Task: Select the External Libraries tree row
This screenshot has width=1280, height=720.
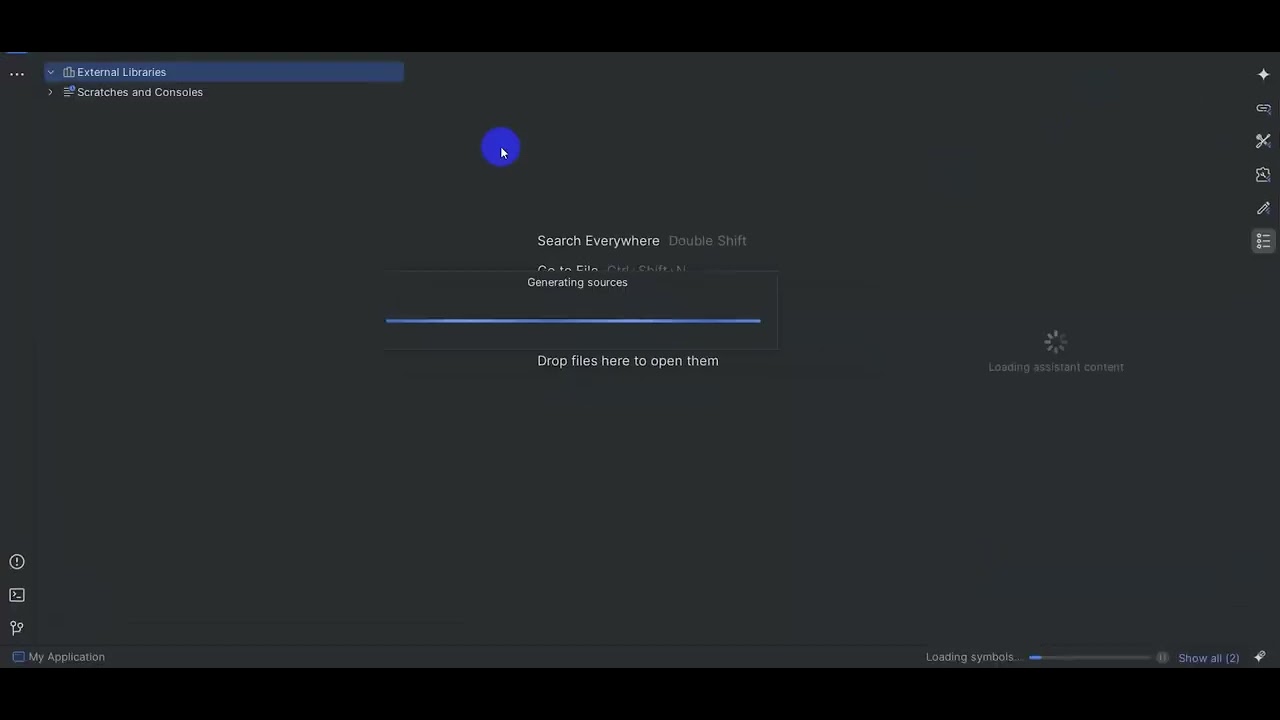Action: pyautogui.click(x=224, y=72)
